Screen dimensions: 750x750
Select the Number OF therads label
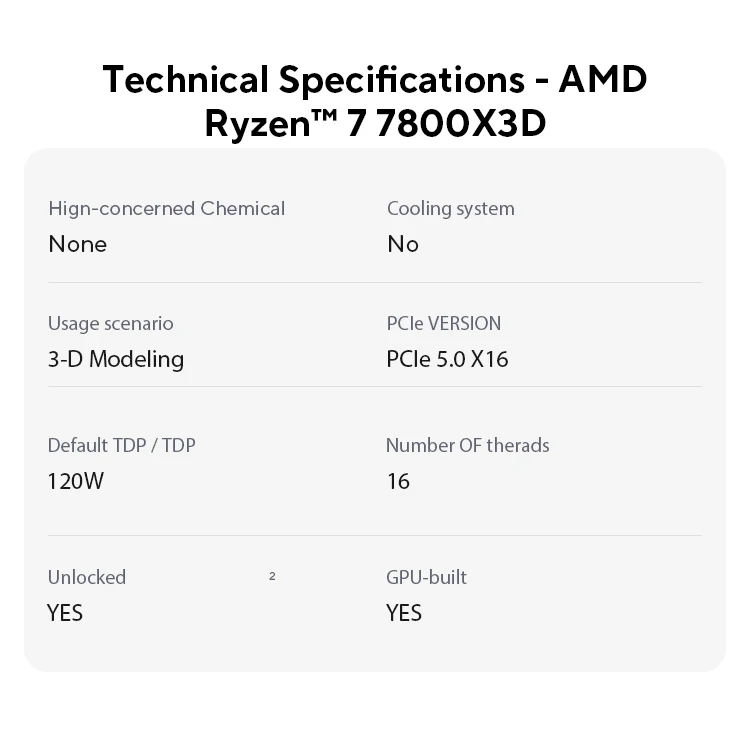pyautogui.click(x=467, y=445)
